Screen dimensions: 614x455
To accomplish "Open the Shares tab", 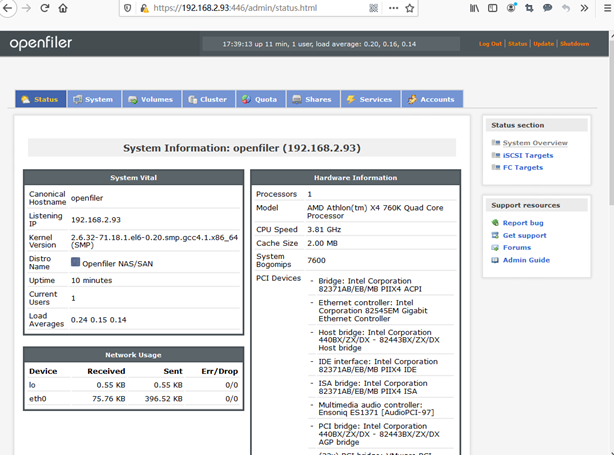I will [x=313, y=99].
